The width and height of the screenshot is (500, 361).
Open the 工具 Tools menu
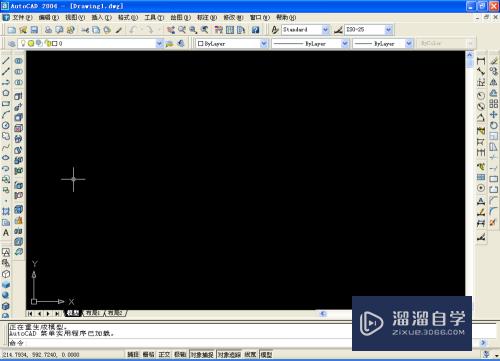154,17
